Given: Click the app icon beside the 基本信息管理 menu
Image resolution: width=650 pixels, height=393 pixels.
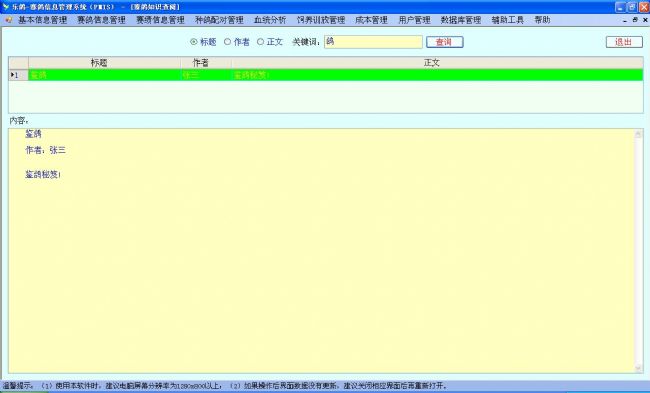Looking at the screenshot, I should [9, 20].
